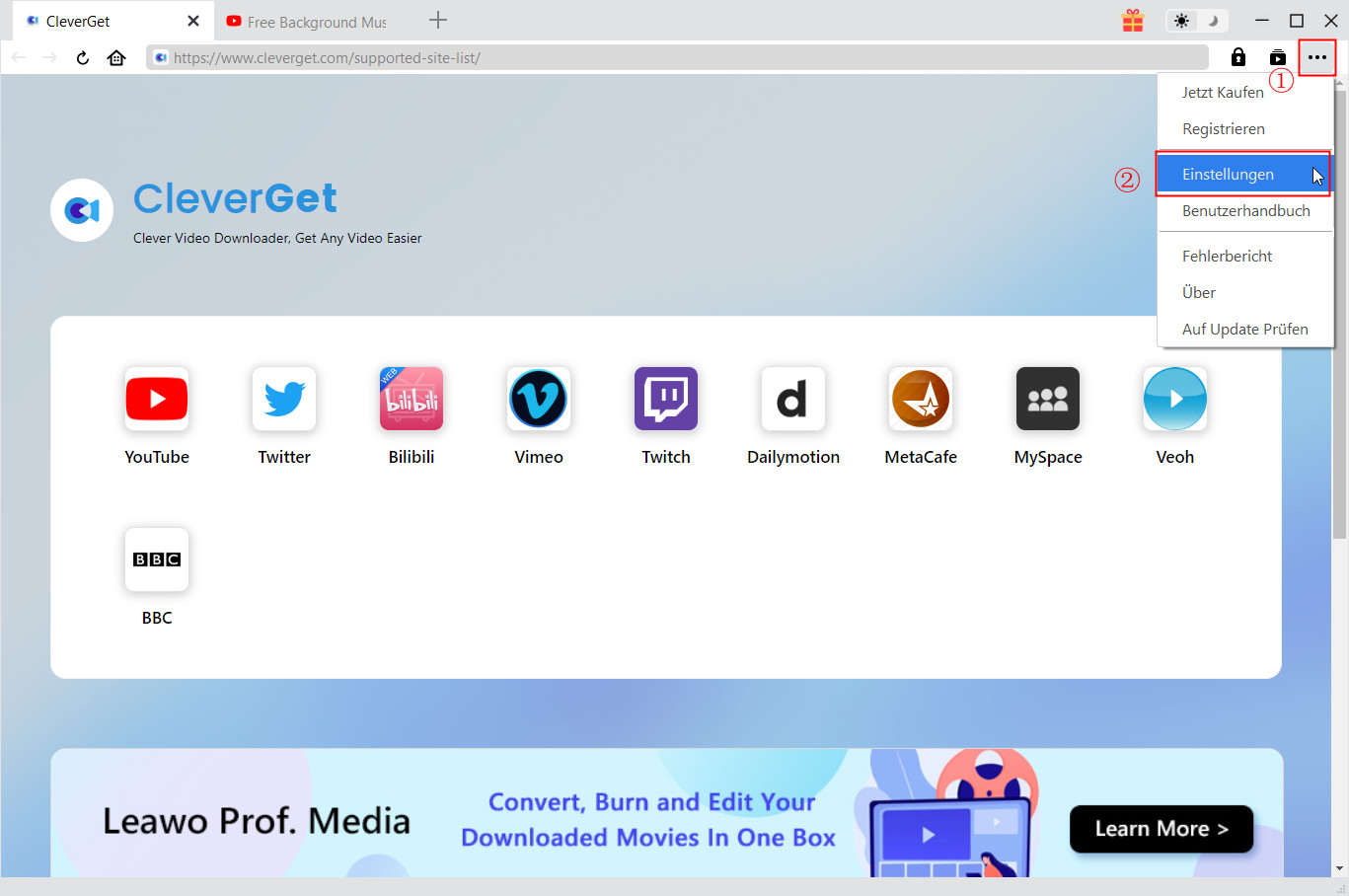Click the gift box promo icon
The width and height of the screenshot is (1349, 896).
1133,21
